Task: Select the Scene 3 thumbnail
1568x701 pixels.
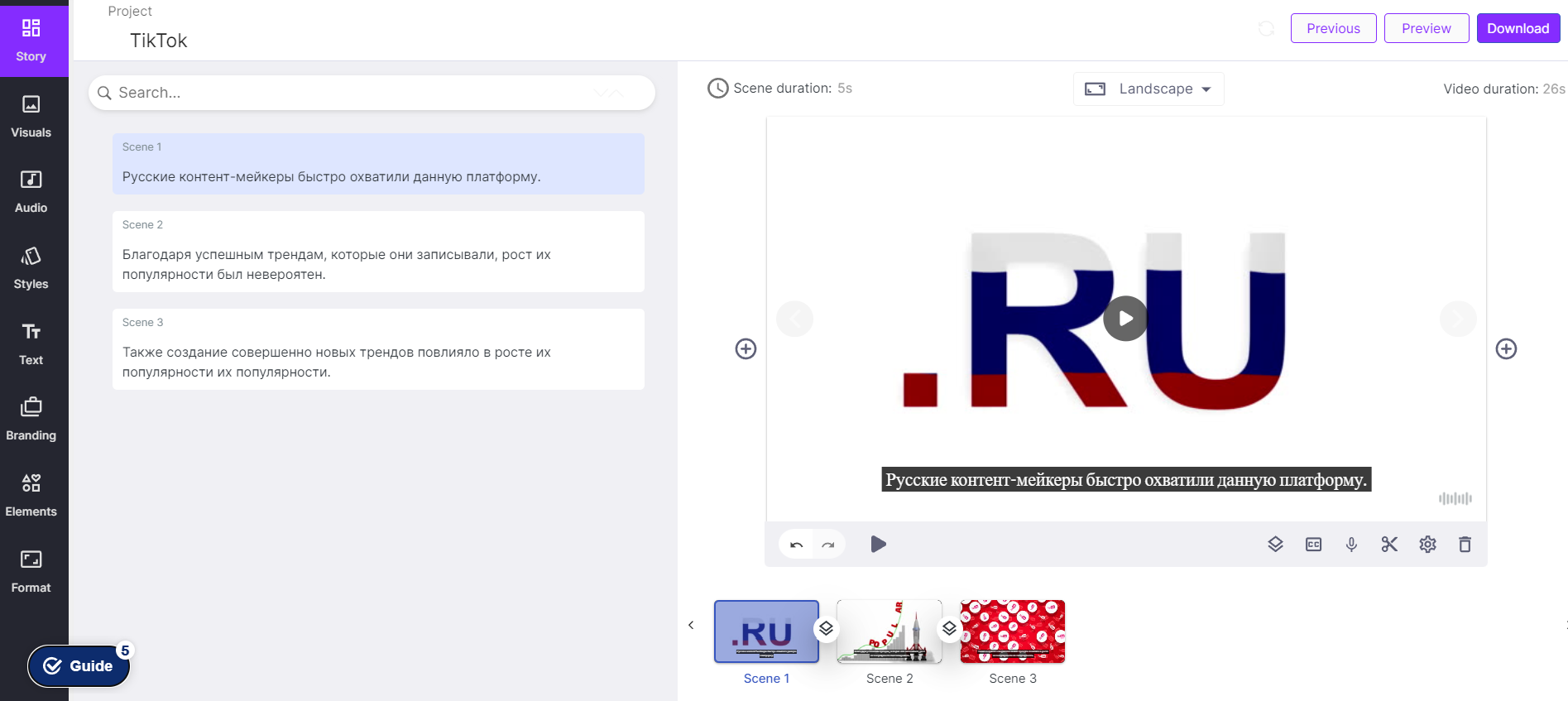Action: point(1013,631)
